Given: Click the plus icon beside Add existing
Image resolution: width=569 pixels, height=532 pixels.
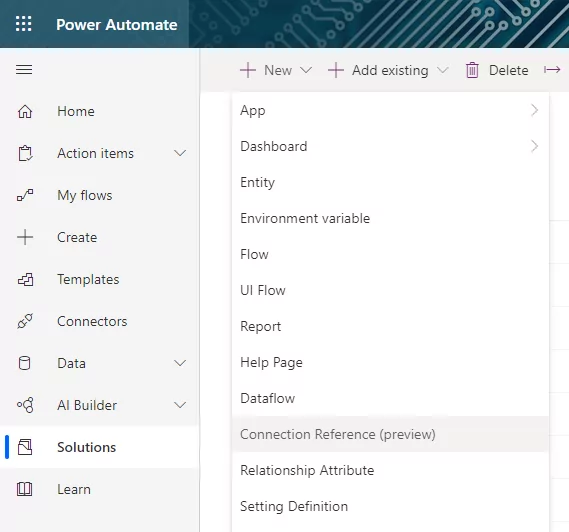Looking at the screenshot, I should click(x=336, y=70).
